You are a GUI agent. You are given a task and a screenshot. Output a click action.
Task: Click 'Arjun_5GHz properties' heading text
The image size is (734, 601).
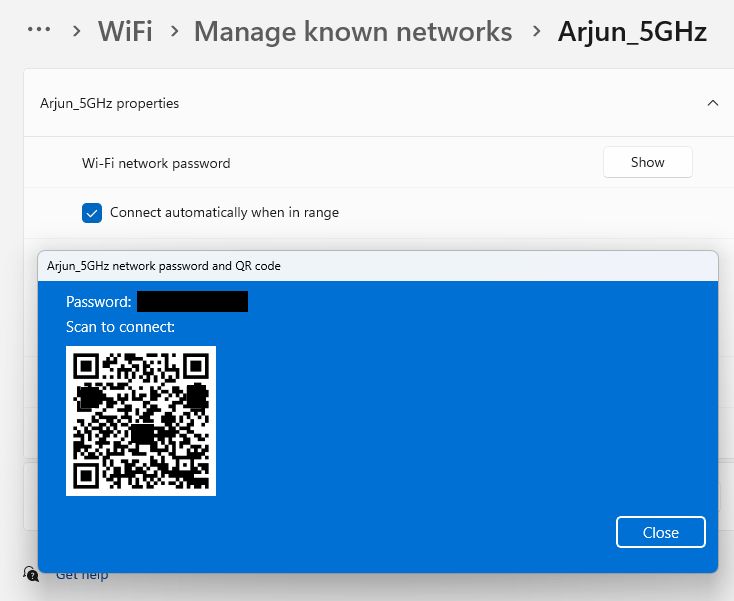tap(110, 103)
